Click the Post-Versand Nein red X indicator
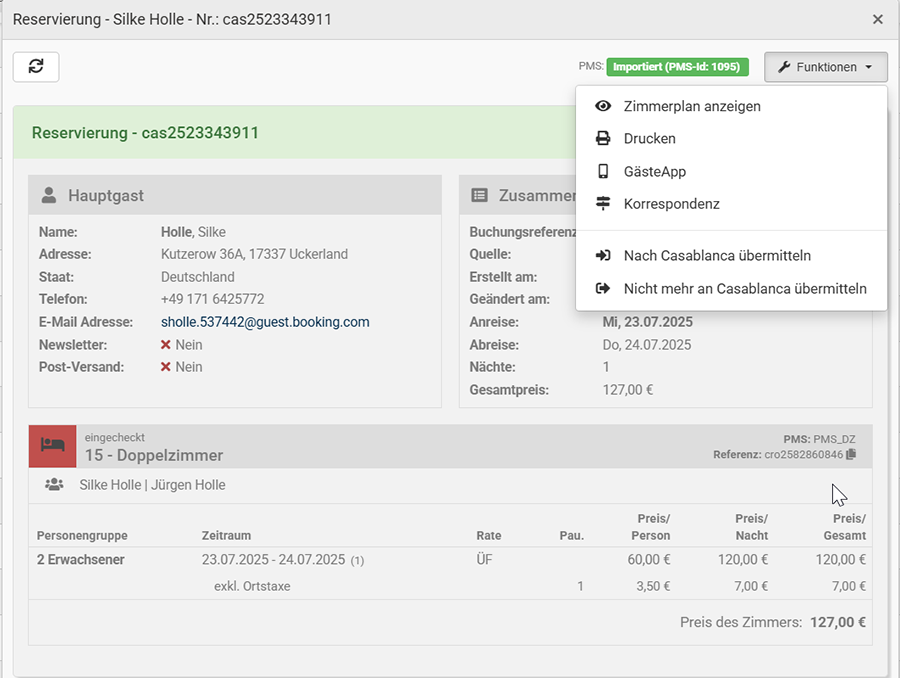 tap(167, 367)
